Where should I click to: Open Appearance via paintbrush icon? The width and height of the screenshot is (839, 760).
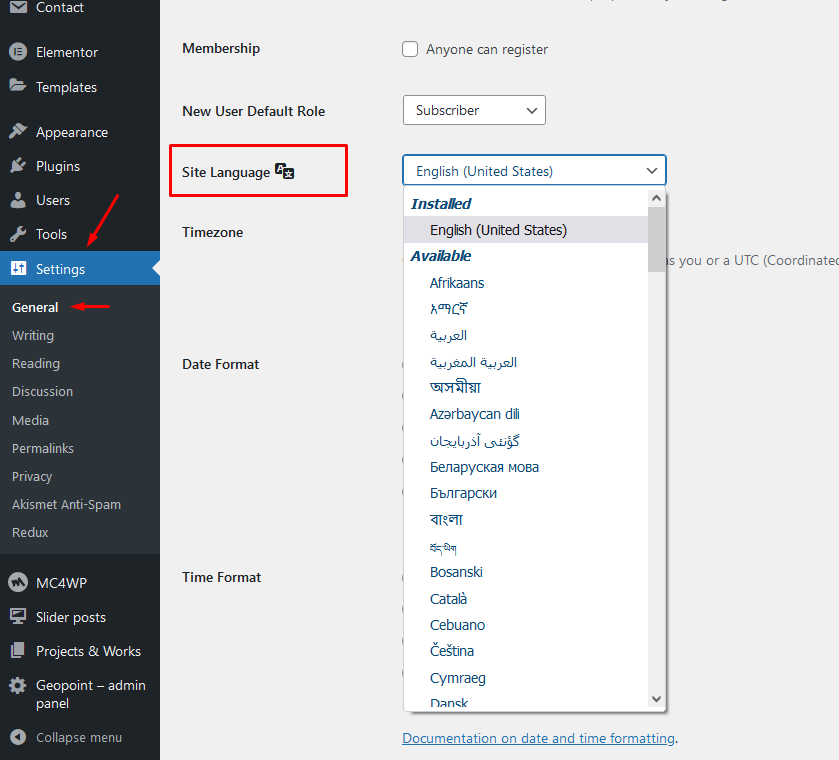17,132
